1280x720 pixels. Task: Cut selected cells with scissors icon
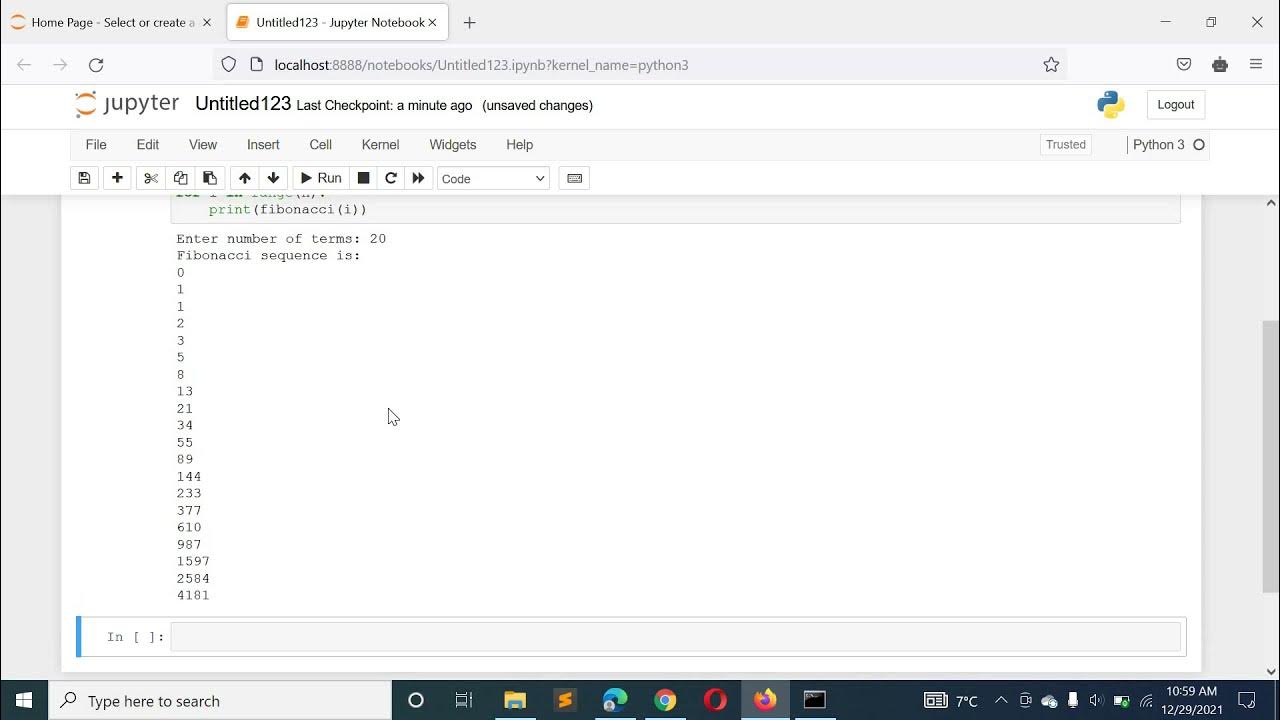click(151, 178)
